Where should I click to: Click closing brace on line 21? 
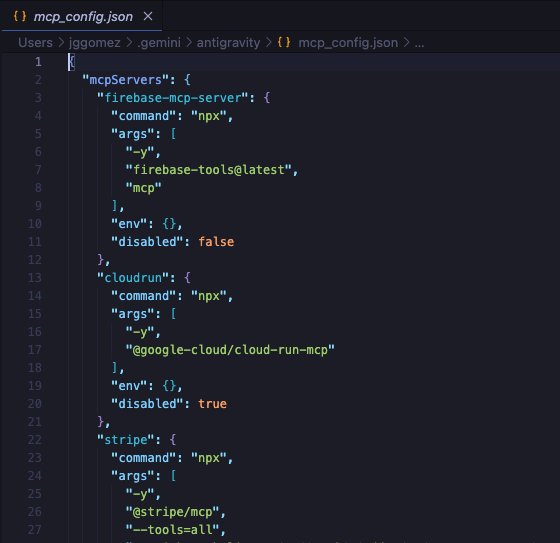[x=100, y=422]
